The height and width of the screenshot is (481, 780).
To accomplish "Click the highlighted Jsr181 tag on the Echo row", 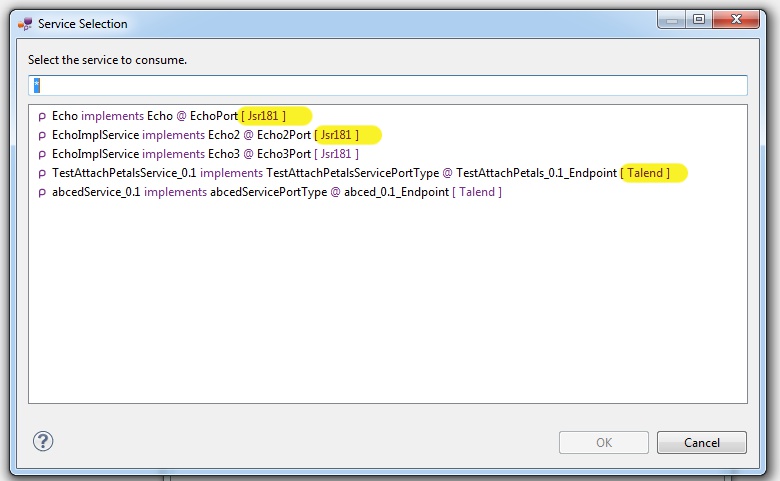I will 266,116.
